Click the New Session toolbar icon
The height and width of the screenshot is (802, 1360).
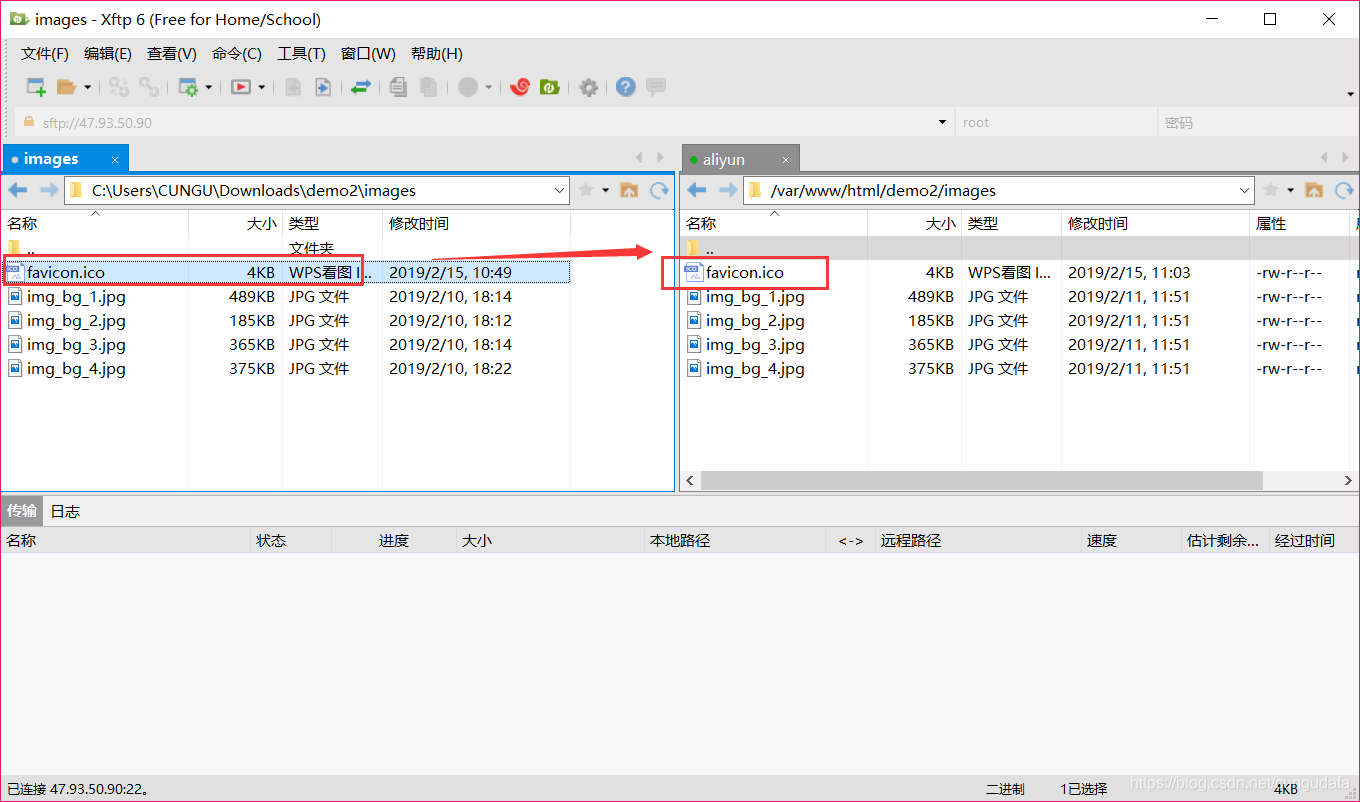[36, 87]
